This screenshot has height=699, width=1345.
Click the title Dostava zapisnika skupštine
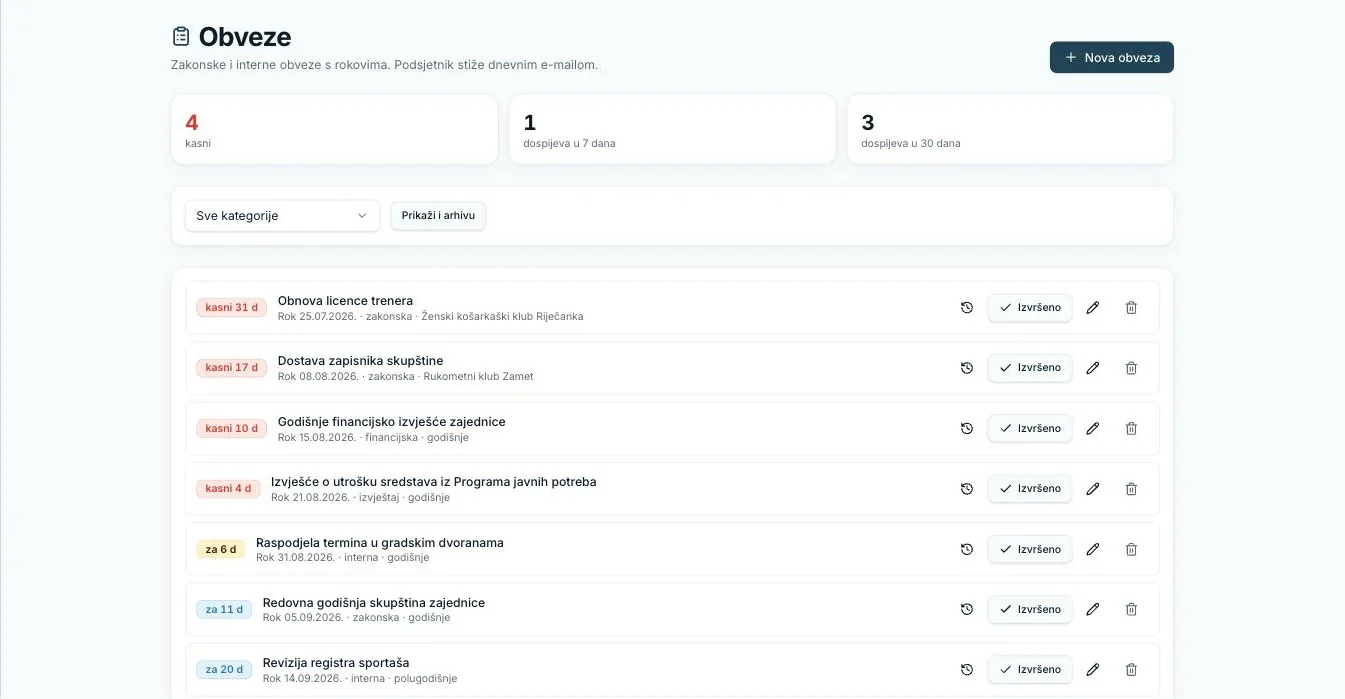pyautogui.click(x=360, y=361)
